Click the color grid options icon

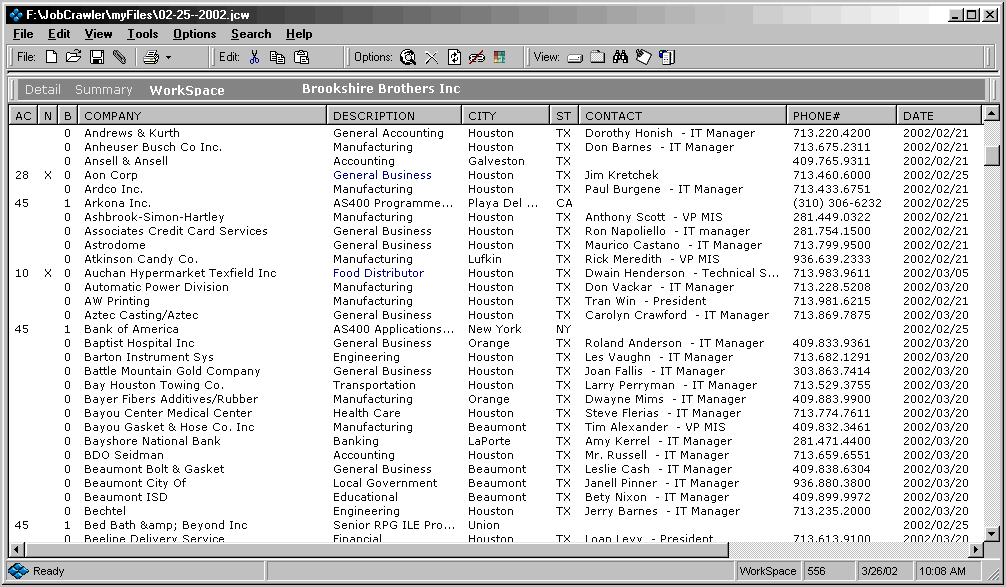point(499,57)
